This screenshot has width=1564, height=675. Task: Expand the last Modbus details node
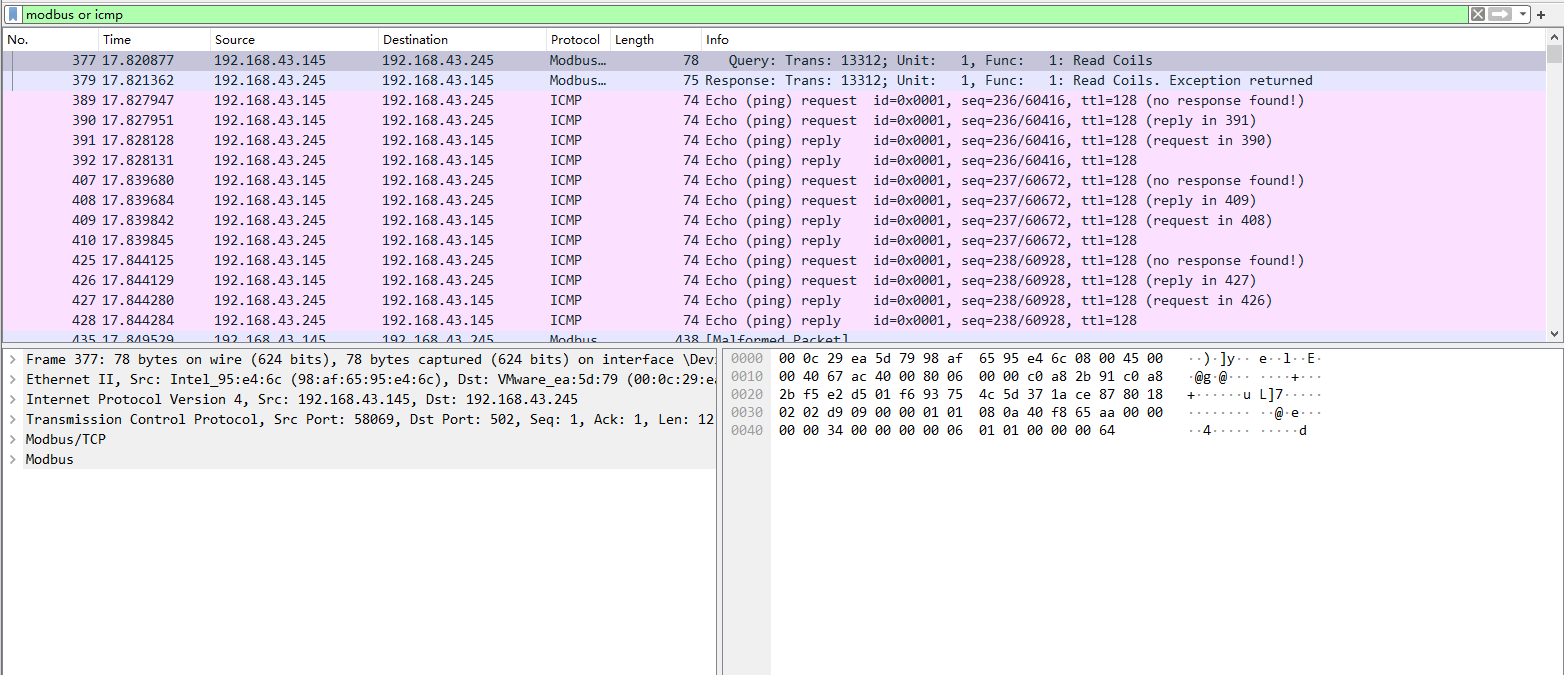(x=12, y=459)
